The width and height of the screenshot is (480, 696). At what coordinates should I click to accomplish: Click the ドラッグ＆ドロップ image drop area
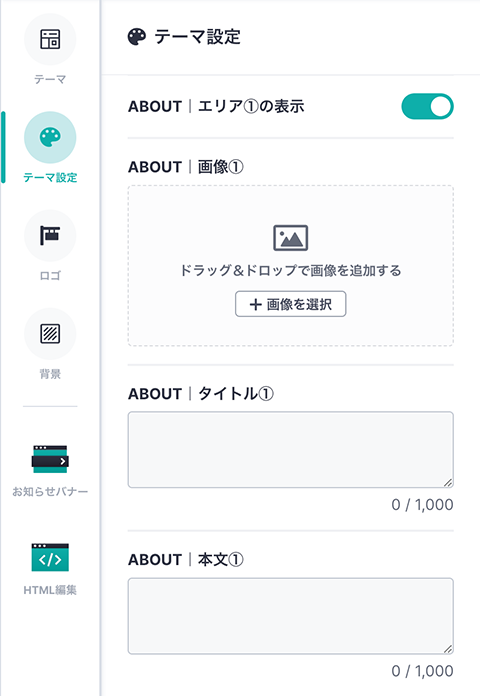click(290, 265)
